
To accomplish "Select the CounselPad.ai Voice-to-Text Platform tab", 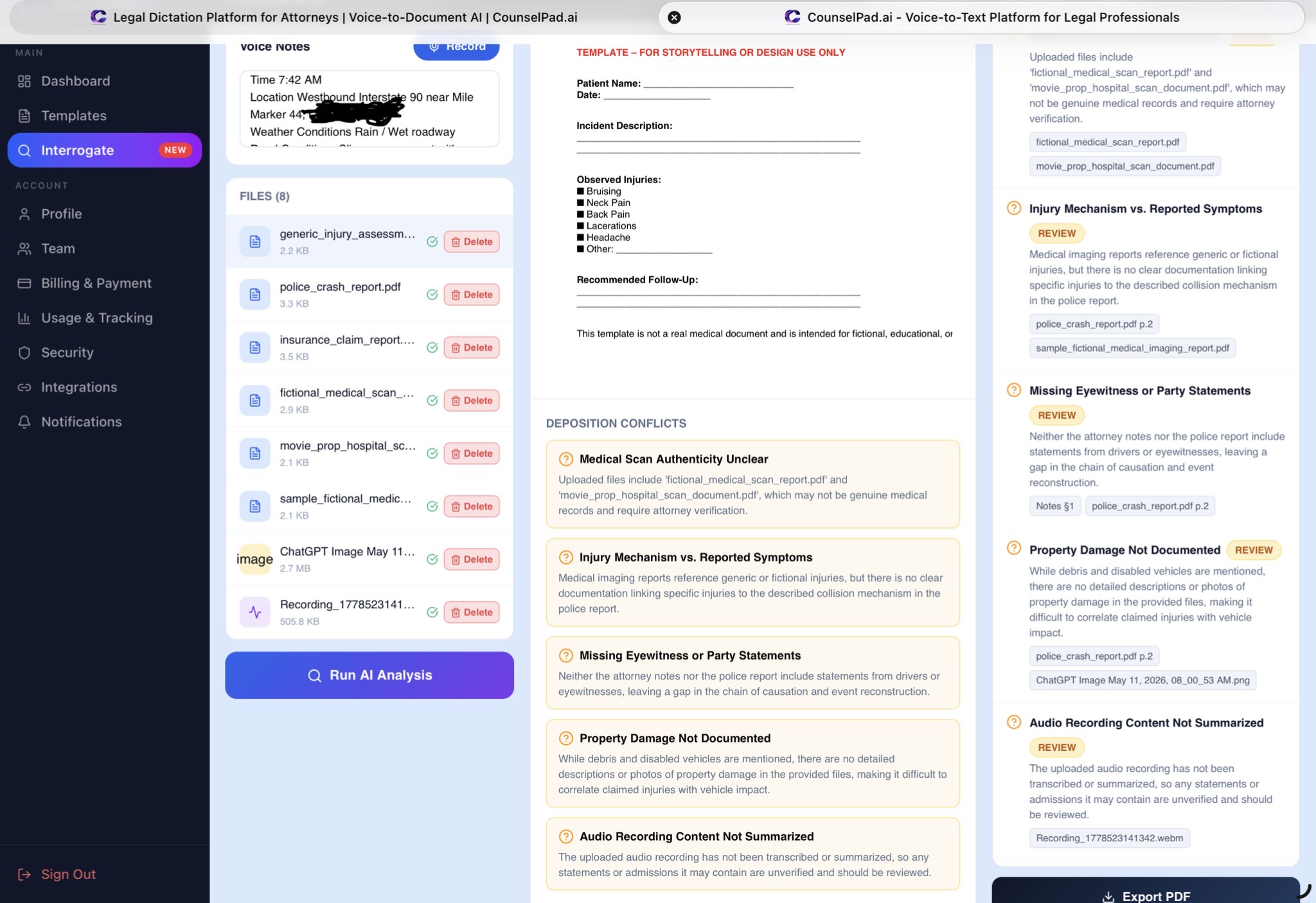I will [983, 17].
